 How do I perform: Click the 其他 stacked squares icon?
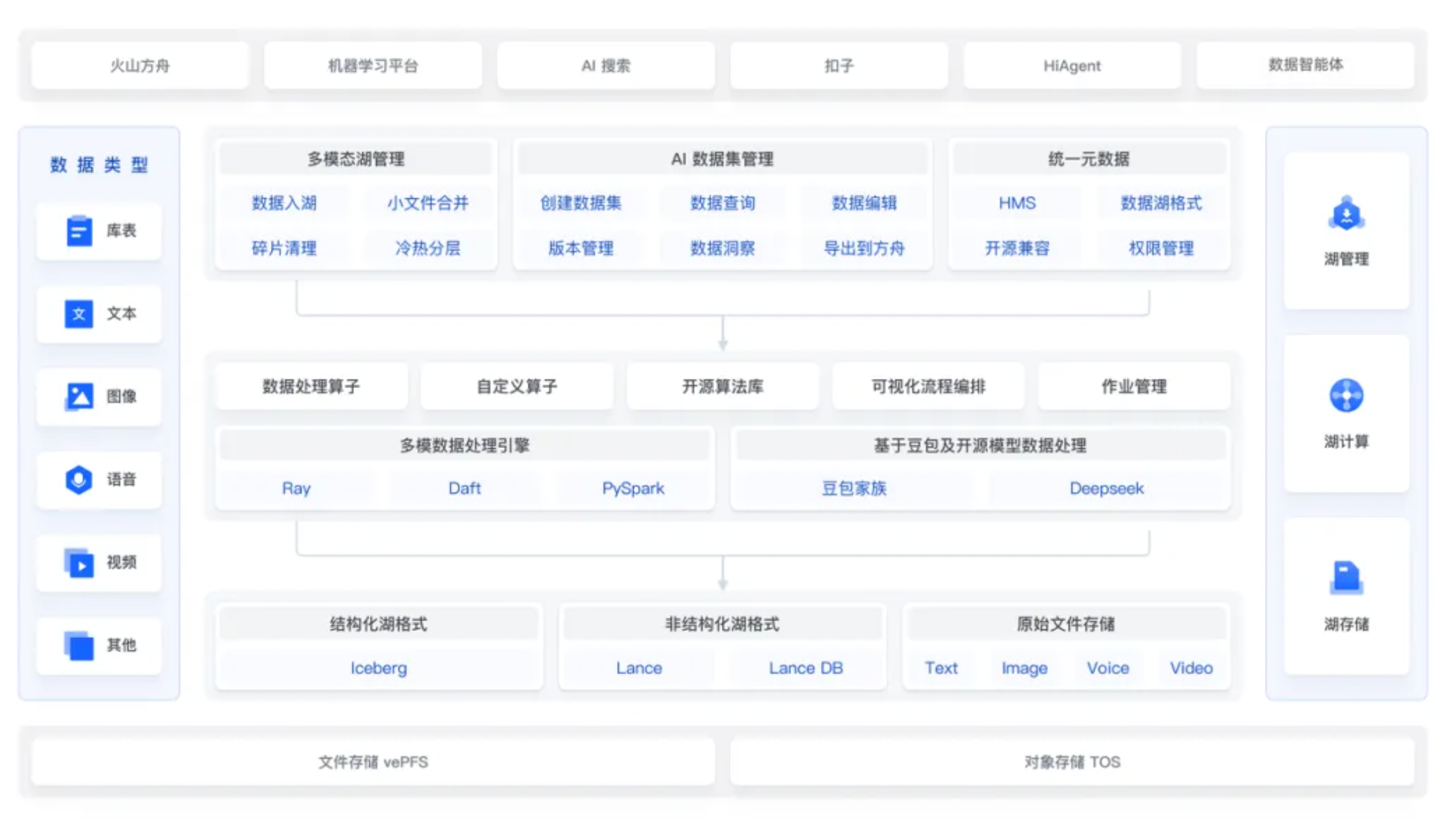click(x=78, y=645)
